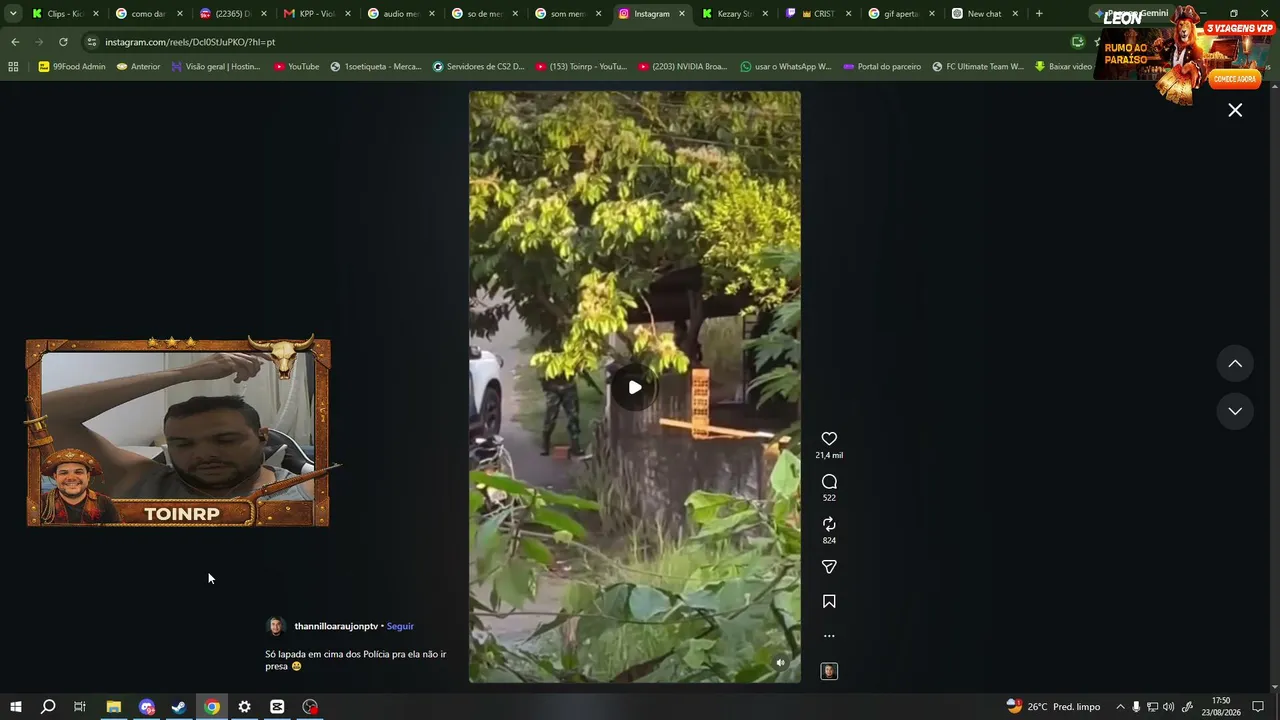The image size is (1280, 720).
Task: Switch to the 'gif aperta' tab
Action: (x=901, y=14)
